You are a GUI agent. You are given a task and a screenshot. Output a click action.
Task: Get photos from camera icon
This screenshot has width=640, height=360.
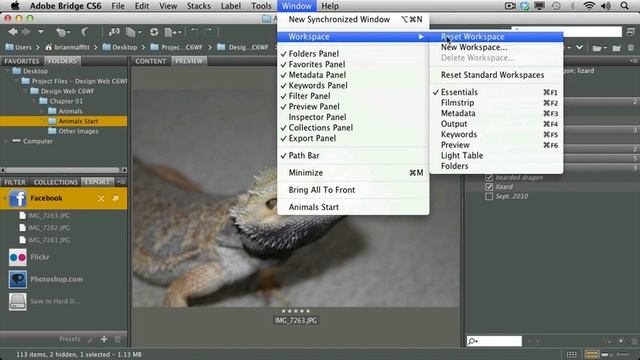[x=114, y=32]
